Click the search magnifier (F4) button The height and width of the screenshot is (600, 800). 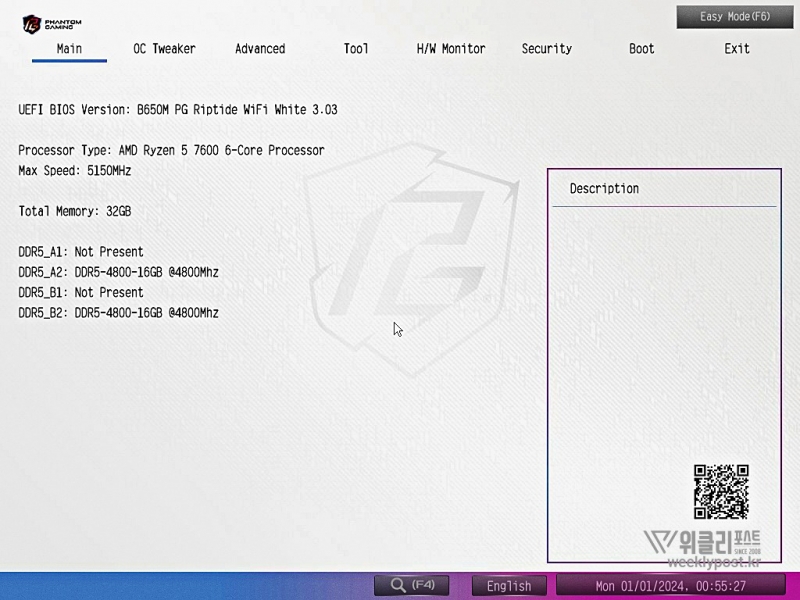(411, 585)
